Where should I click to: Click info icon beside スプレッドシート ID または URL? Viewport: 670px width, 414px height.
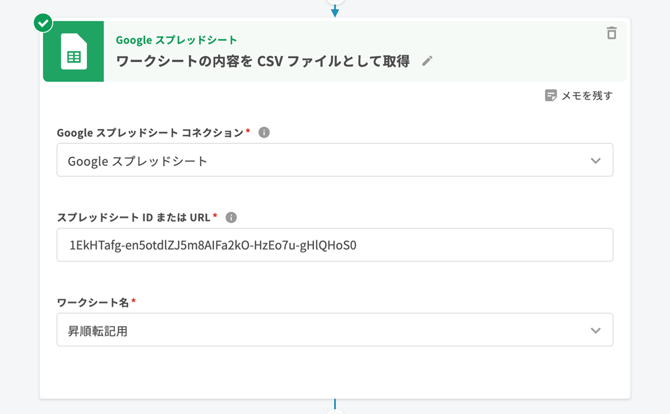(231, 217)
